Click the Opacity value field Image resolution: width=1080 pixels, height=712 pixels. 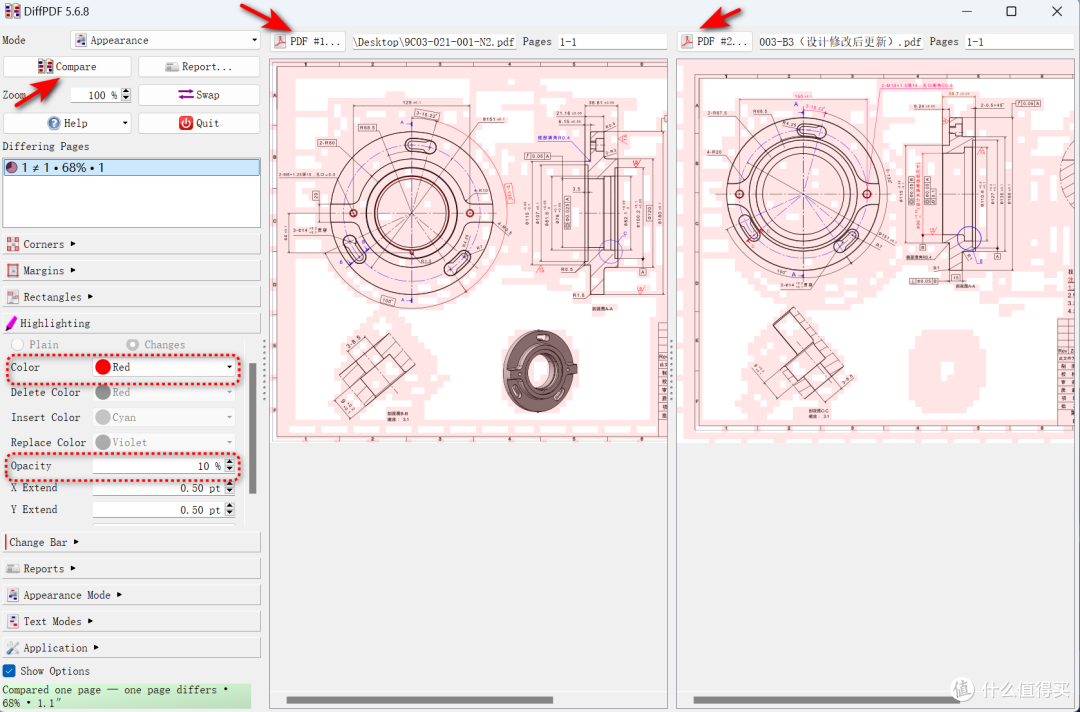(x=158, y=466)
